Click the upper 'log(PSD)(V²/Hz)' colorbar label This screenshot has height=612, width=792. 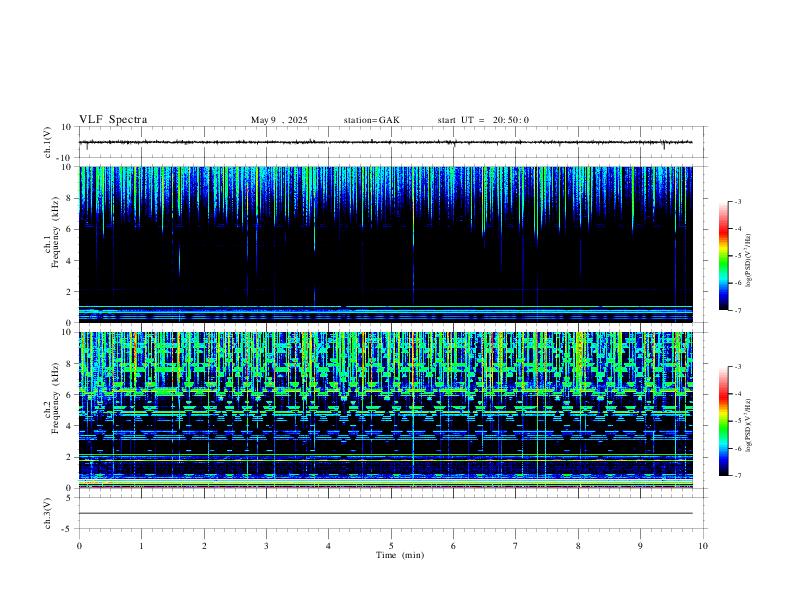pos(748,261)
